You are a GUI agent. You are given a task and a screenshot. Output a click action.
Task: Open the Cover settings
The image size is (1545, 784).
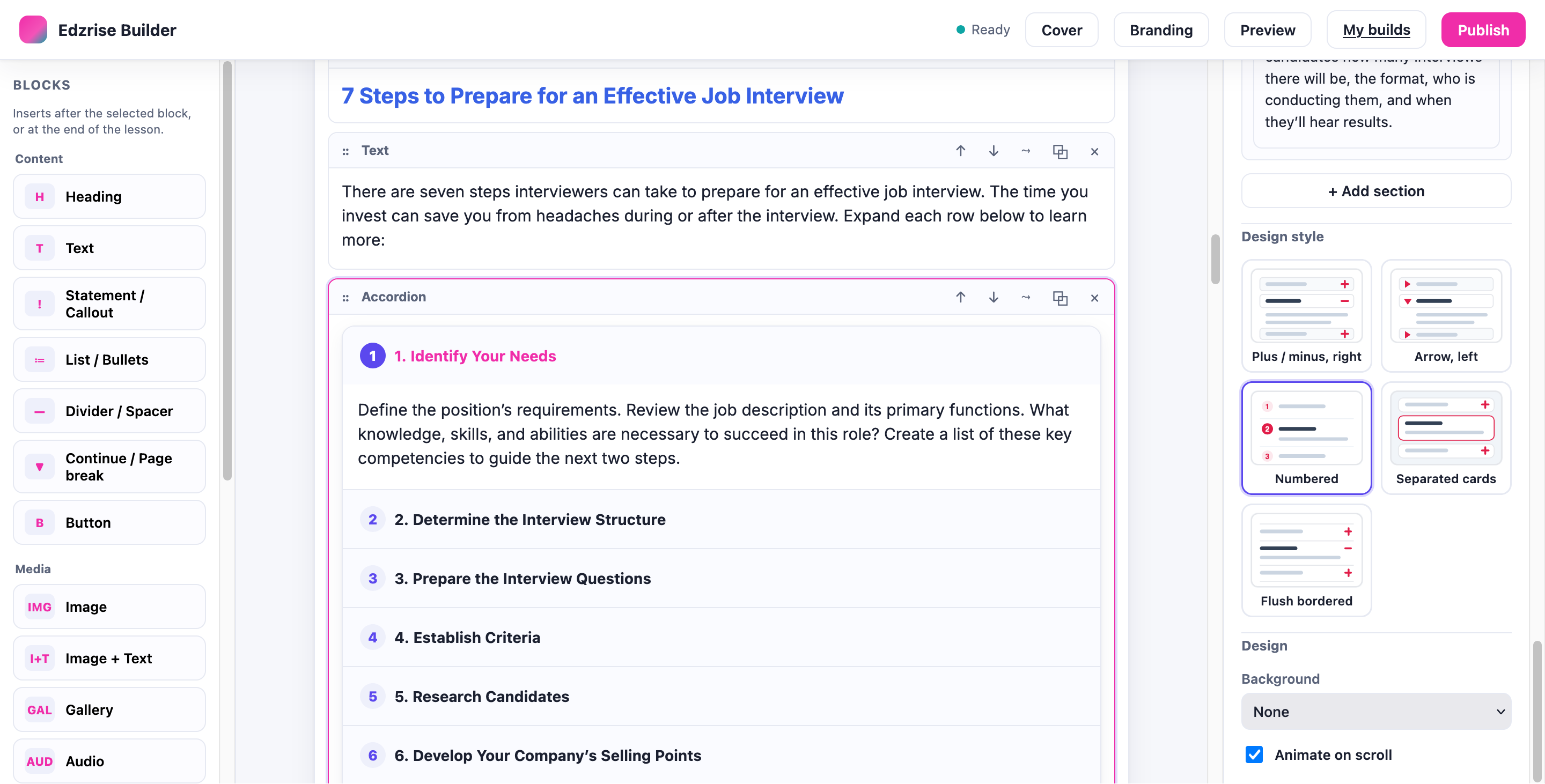pyautogui.click(x=1061, y=30)
